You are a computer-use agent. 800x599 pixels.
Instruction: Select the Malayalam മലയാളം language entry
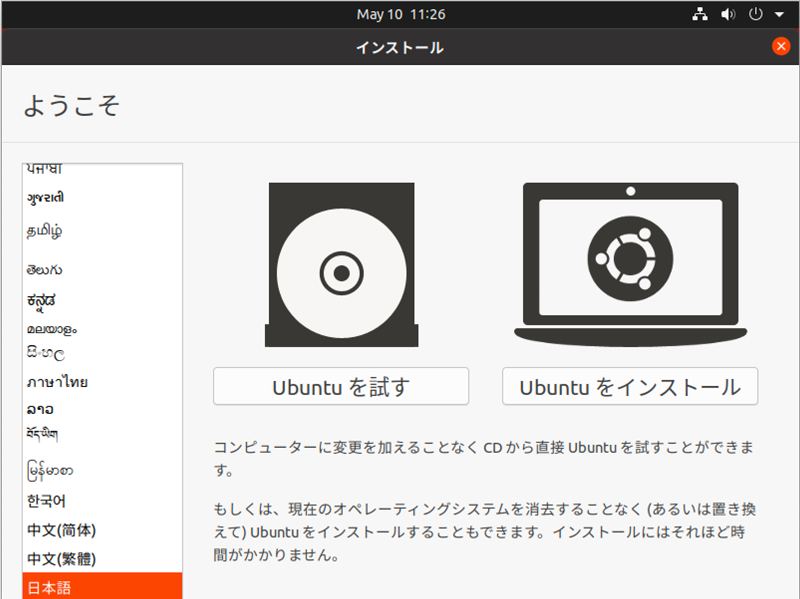pyautogui.click(x=102, y=329)
